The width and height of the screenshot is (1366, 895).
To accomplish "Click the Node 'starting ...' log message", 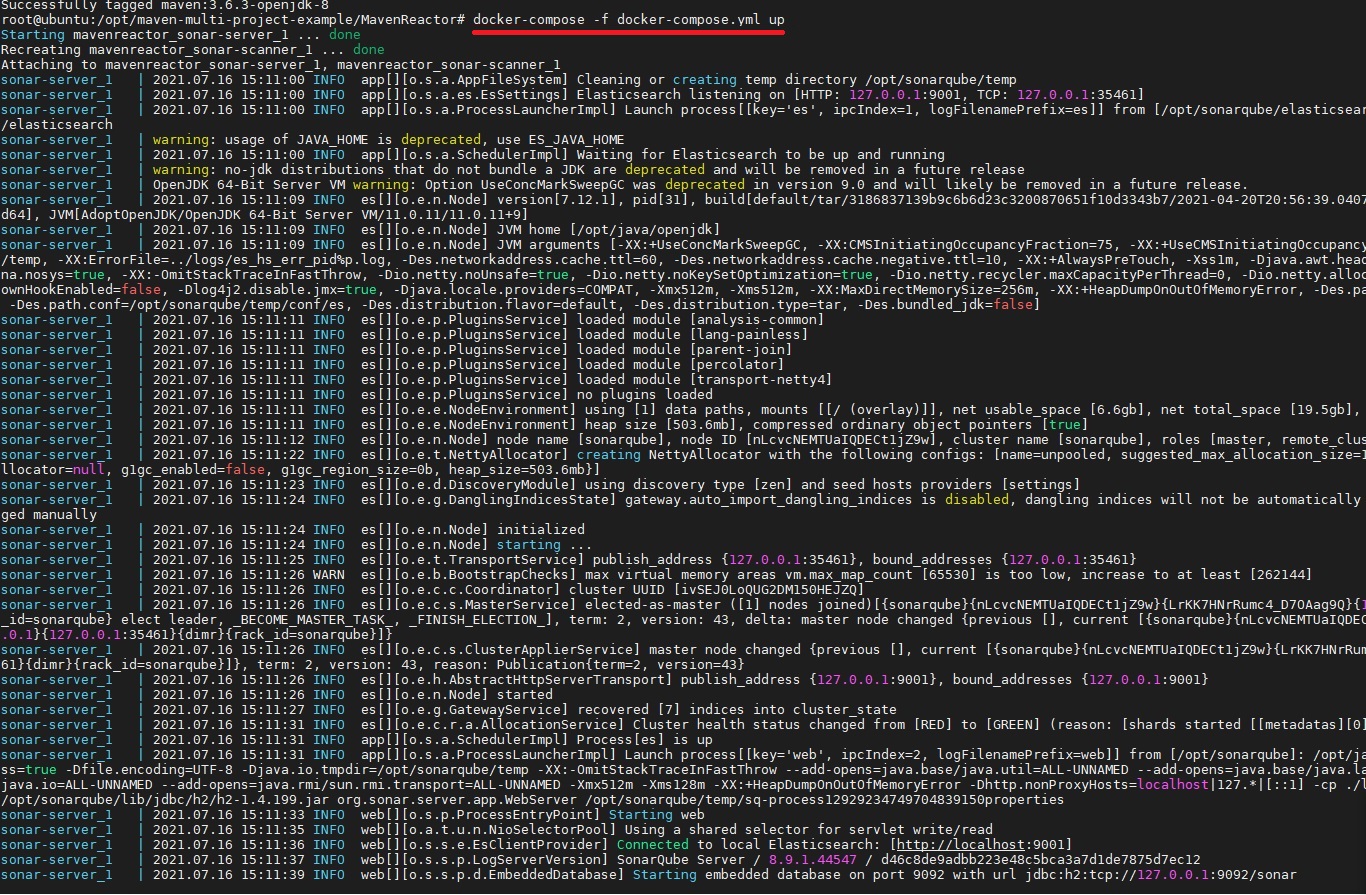I will coord(545,545).
